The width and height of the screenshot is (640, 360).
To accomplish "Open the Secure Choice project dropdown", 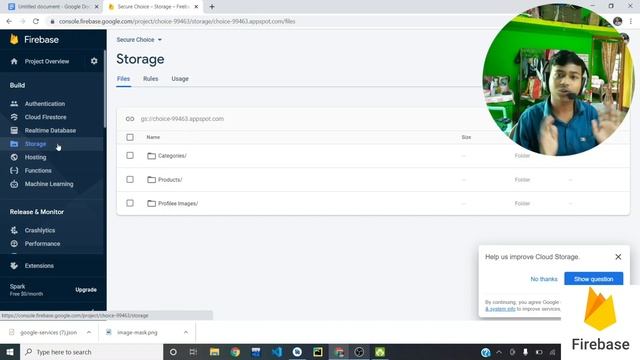I will click(x=139, y=40).
